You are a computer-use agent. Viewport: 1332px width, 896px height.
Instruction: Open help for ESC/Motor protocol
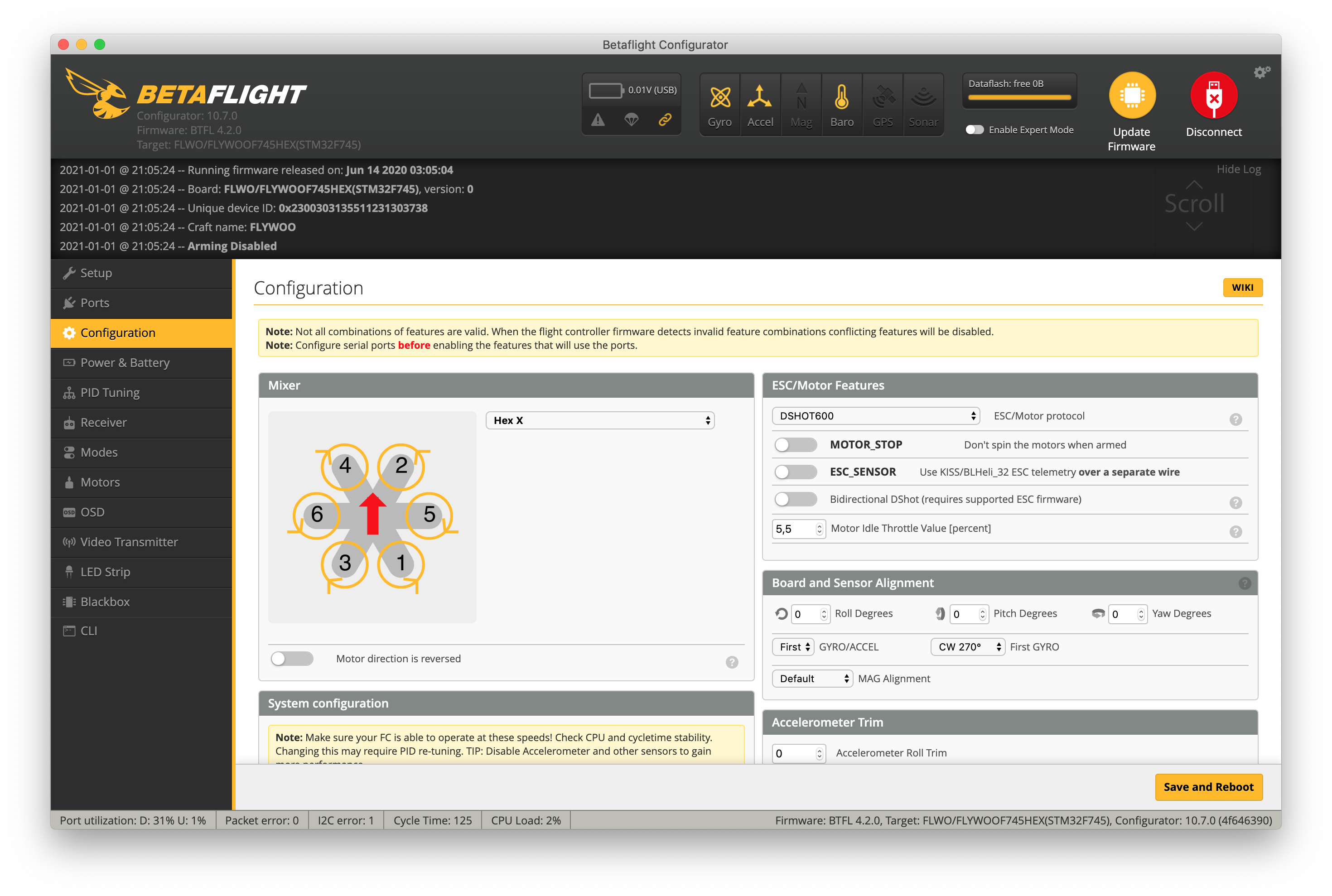tap(1235, 419)
